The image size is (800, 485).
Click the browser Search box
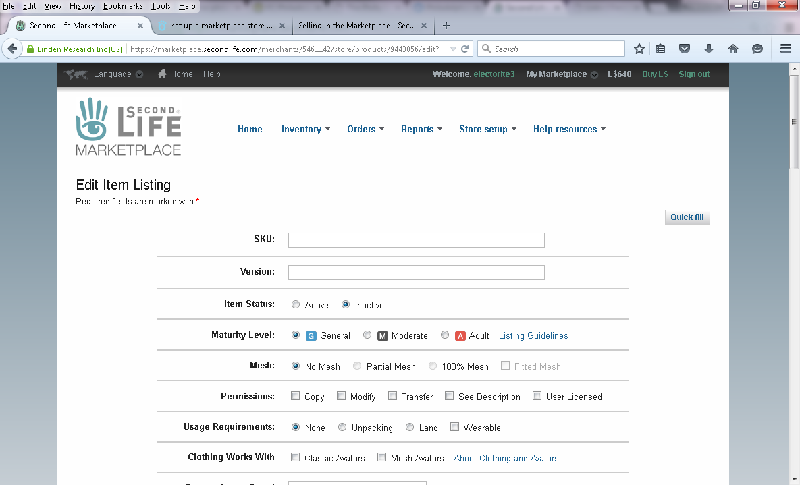551,49
